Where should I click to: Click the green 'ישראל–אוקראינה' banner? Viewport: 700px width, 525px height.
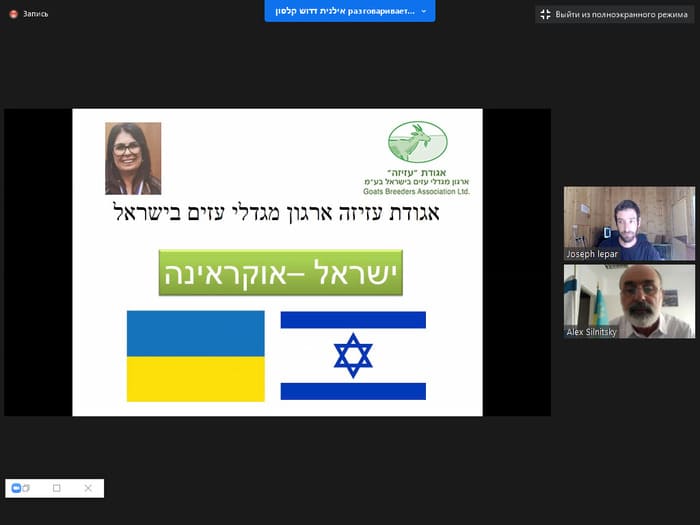pyautogui.click(x=281, y=273)
